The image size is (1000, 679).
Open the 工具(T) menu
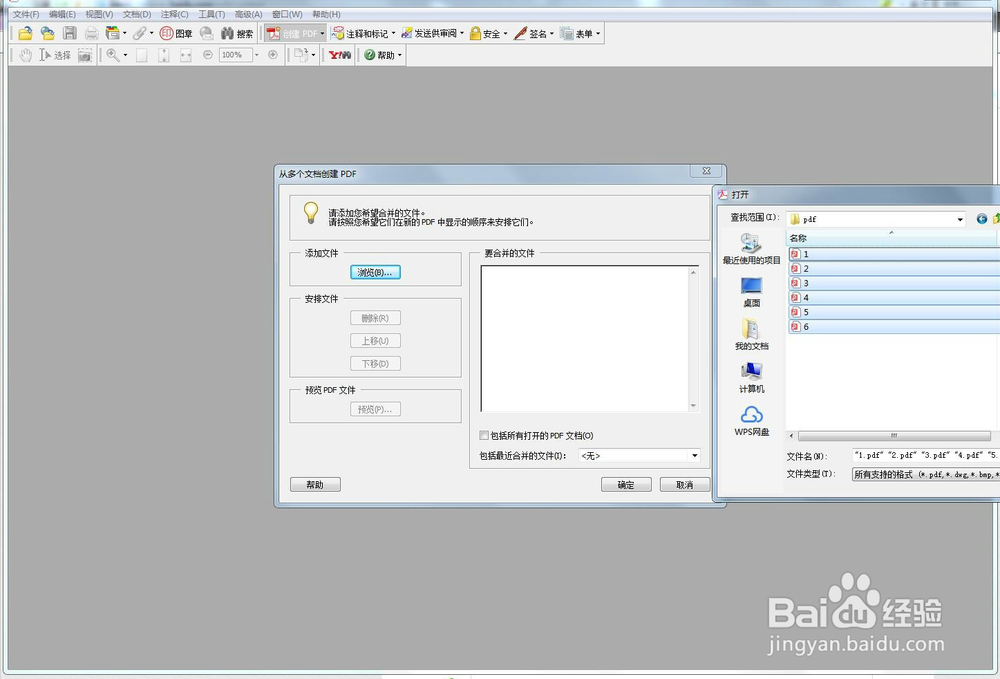pyautogui.click(x=211, y=14)
